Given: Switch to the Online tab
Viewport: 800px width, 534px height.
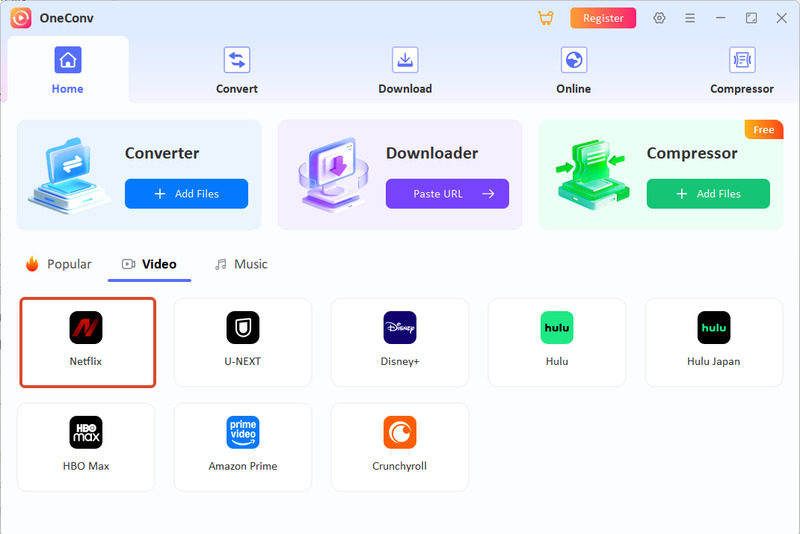Looking at the screenshot, I should pyautogui.click(x=573, y=70).
